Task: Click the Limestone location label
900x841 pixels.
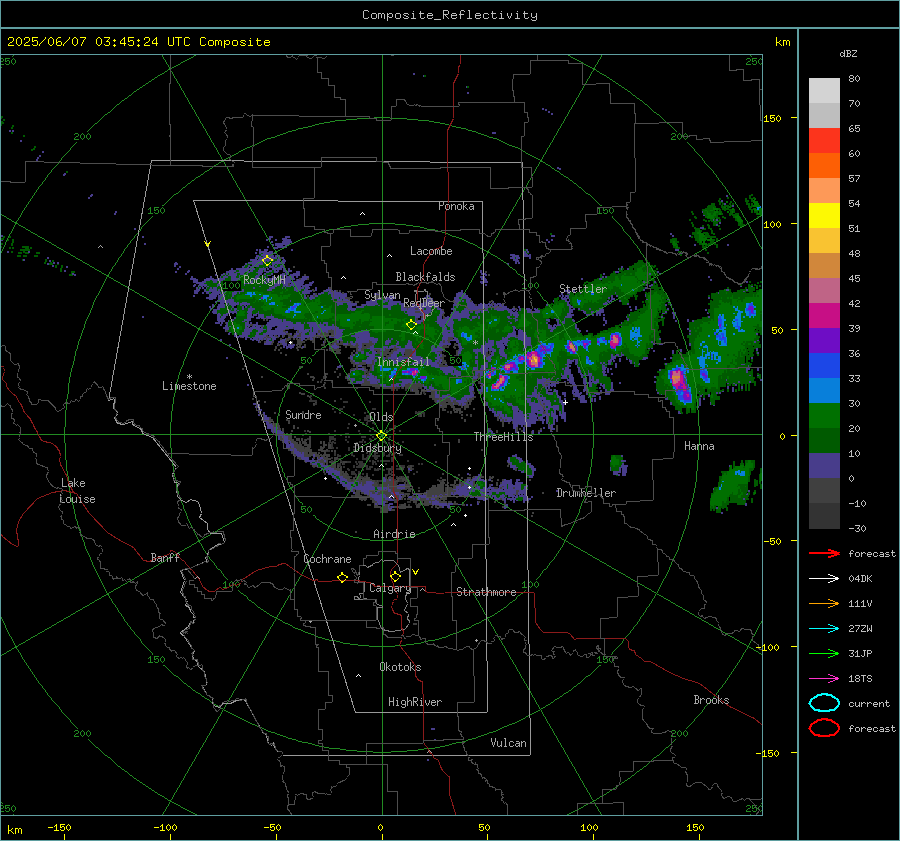Action: 189,386
